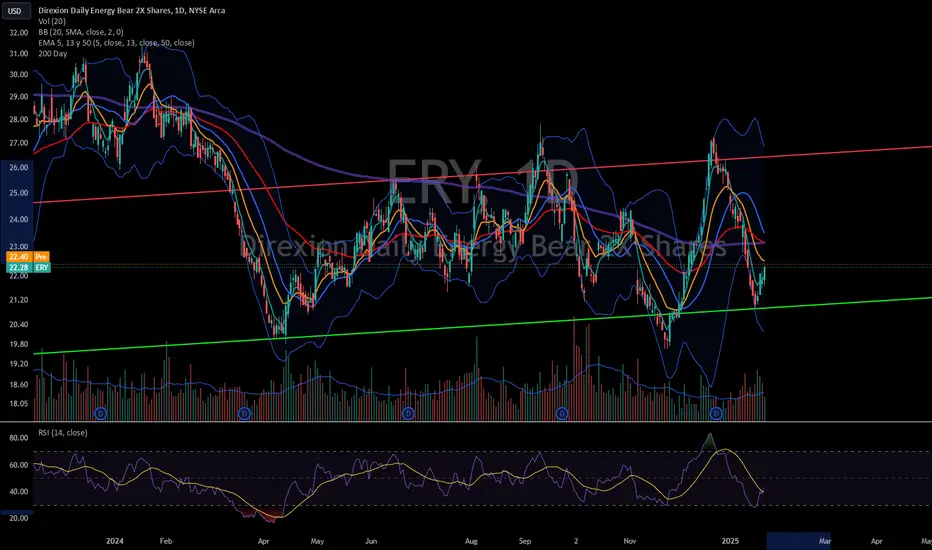
Task: Click the 2025 label on the time axis
Action: tap(730, 541)
